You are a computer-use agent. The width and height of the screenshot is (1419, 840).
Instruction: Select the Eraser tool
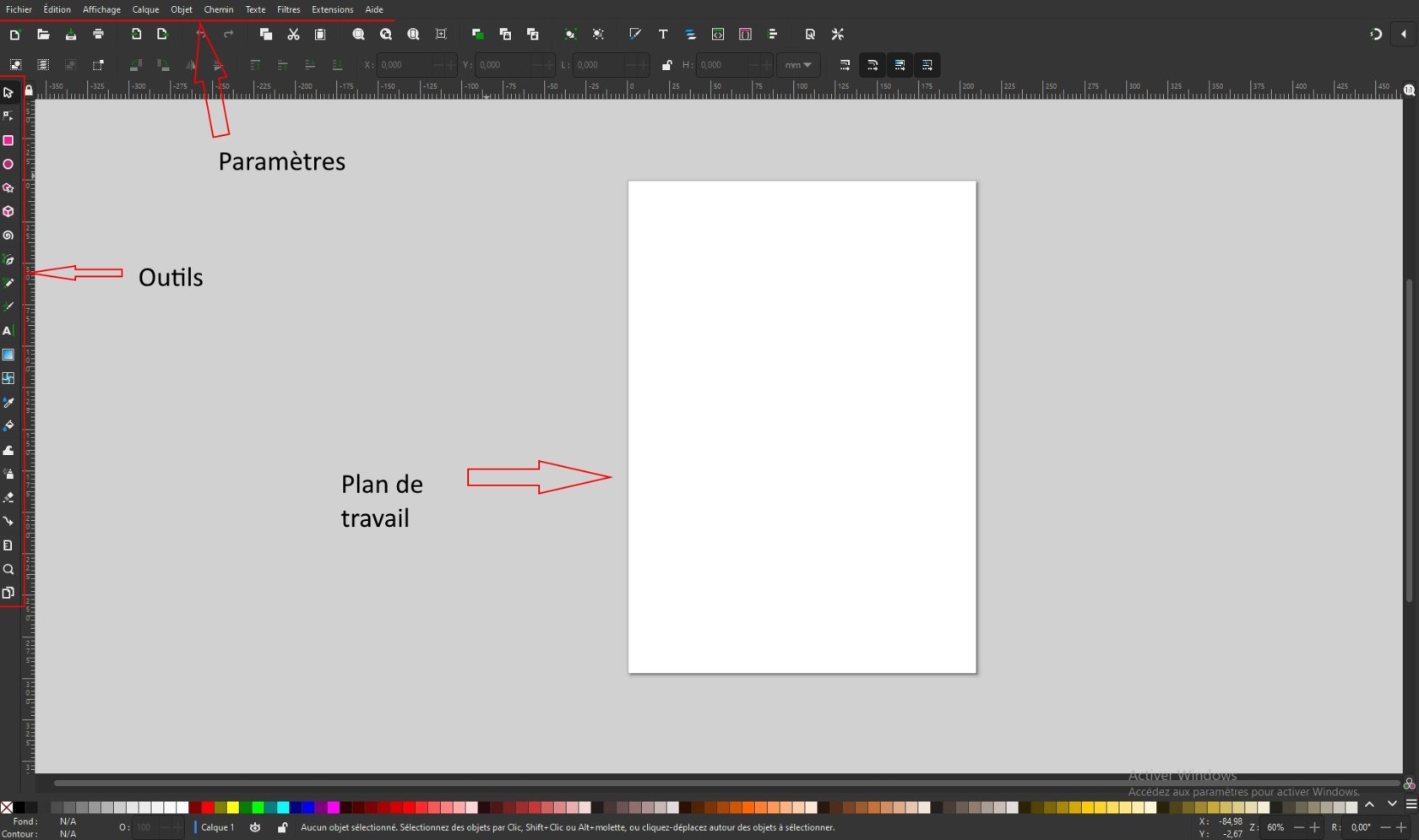8,497
